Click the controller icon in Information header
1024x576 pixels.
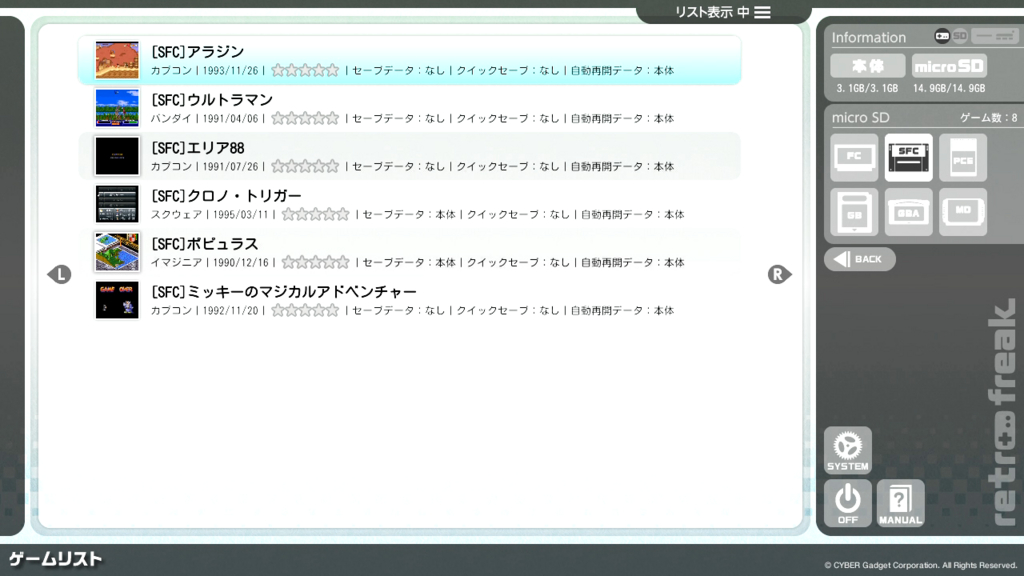942,36
